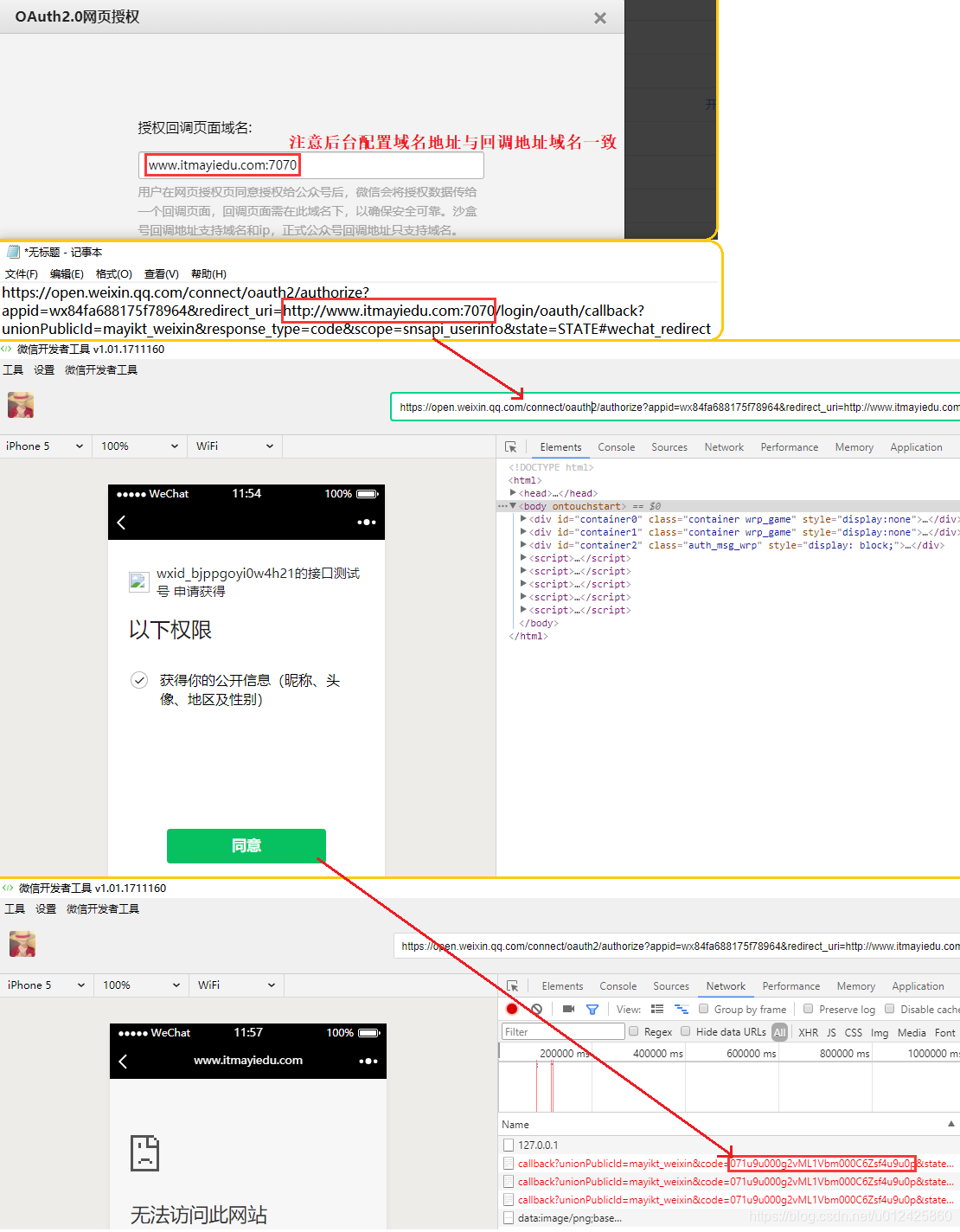Image resolution: width=960 pixels, height=1232 pixels.
Task: Switch to Console tab in upper devtools
Action: coord(617,447)
